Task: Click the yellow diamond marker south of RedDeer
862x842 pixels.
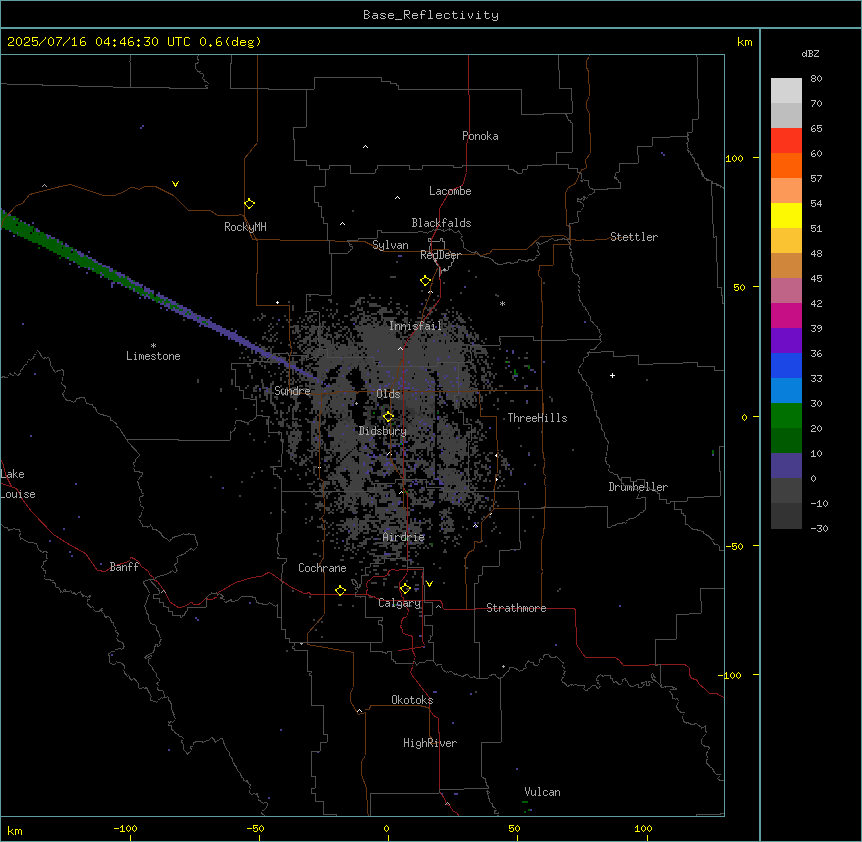Action: coord(425,281)
